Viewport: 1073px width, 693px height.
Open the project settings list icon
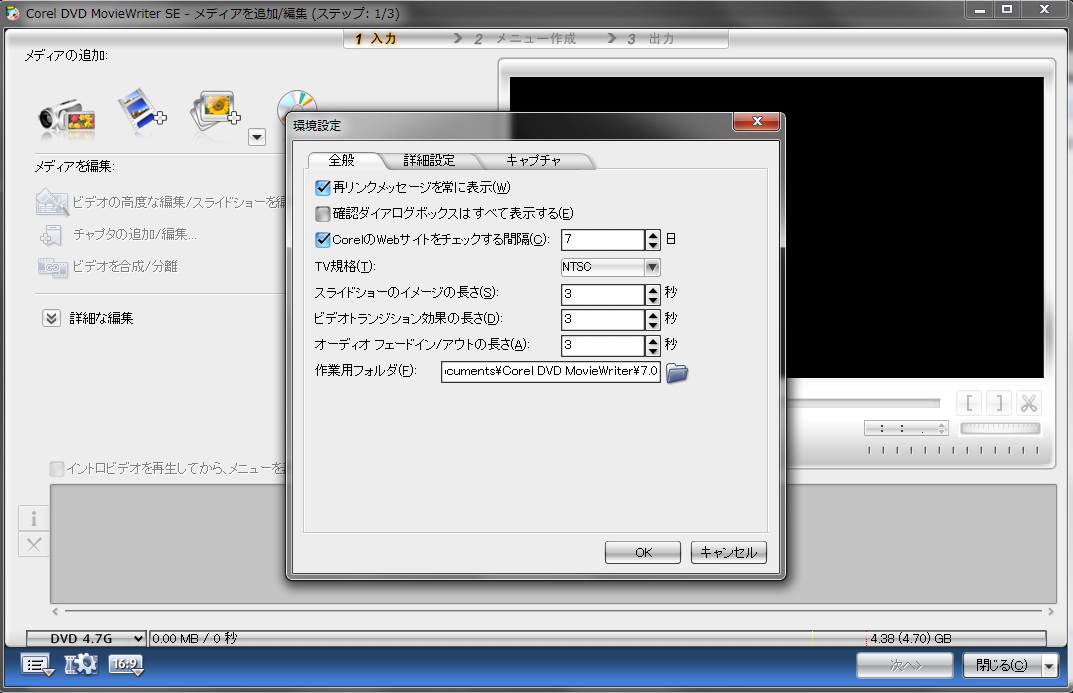pos(37,665)
